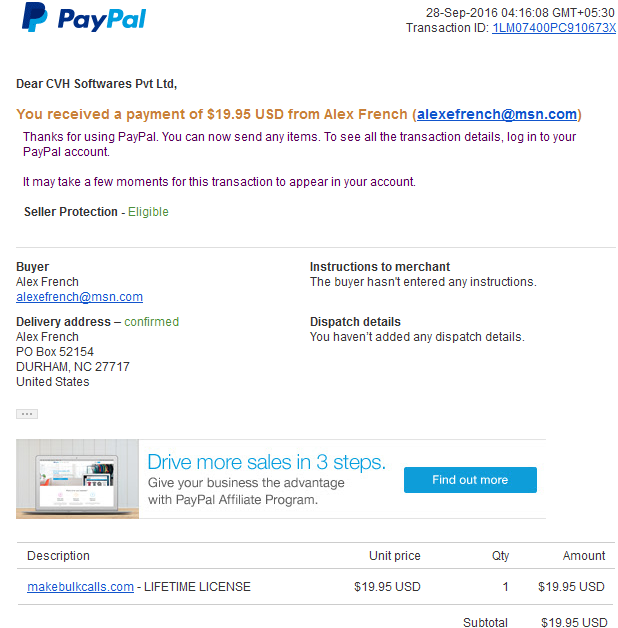Open the makebulkcalls.com link
The height and width of the screenshot is (628, 618).
(80, 587)
